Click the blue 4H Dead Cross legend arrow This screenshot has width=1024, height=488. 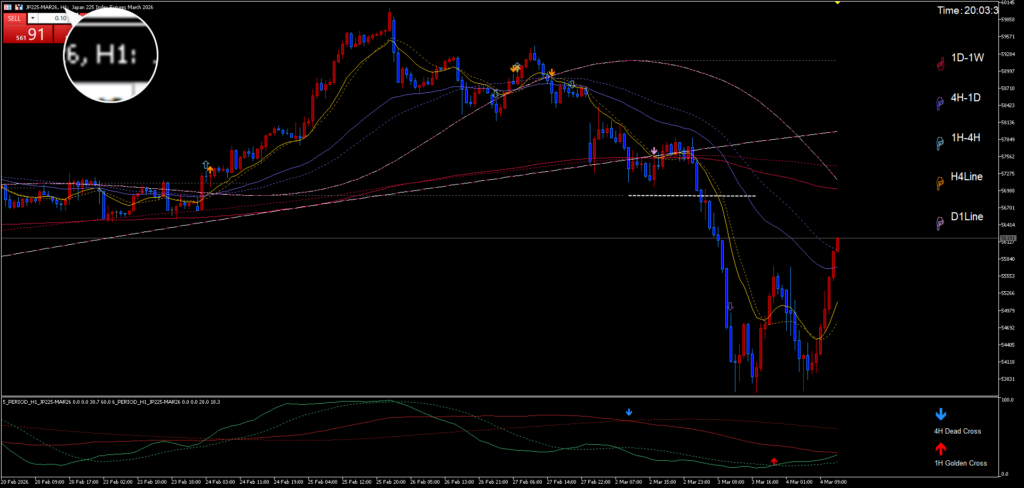point(940,414)
